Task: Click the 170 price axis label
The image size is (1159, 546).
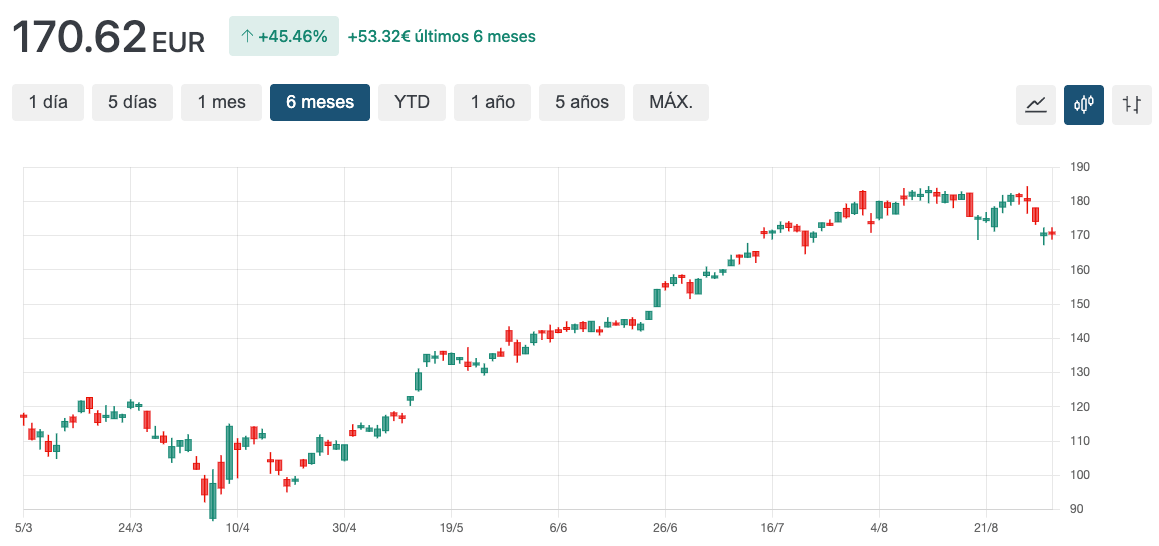Action: [1080, 236]
